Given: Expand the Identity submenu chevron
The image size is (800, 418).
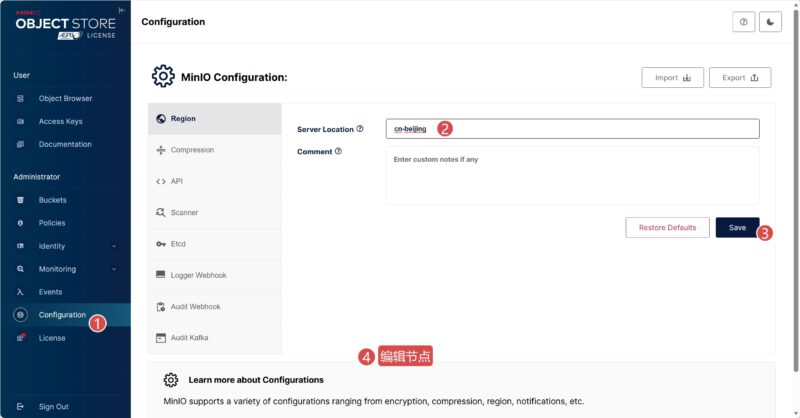Looking at the screenshot, I should coord(114,246).
